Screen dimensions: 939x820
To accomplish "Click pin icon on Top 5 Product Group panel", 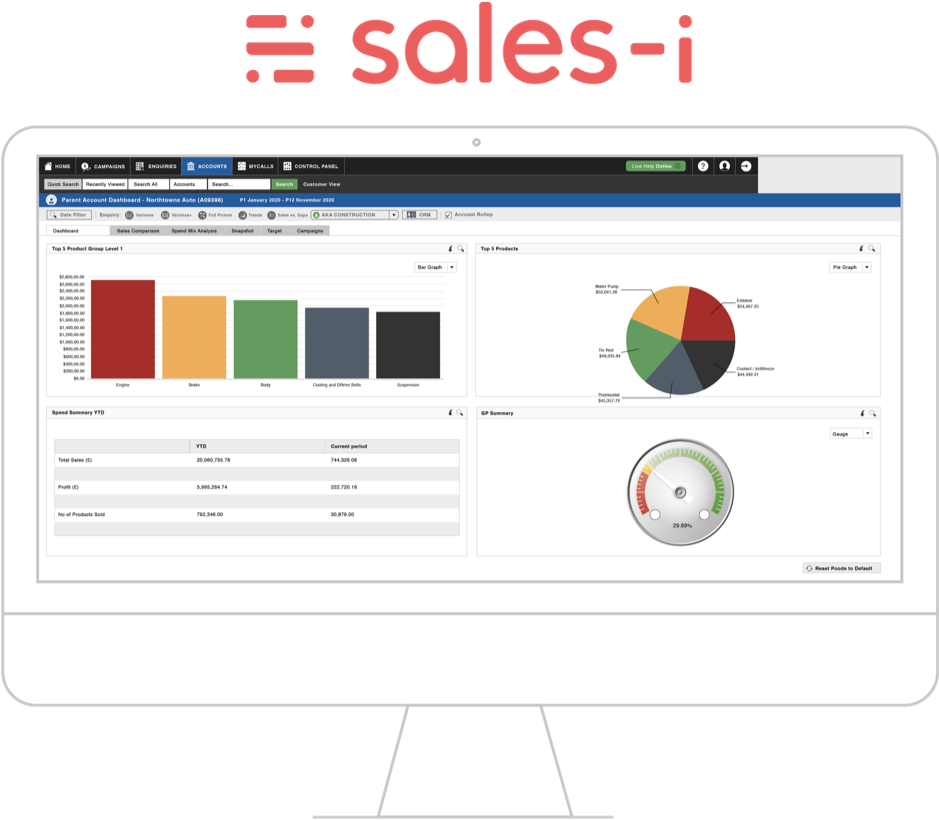I will (450, 249).
